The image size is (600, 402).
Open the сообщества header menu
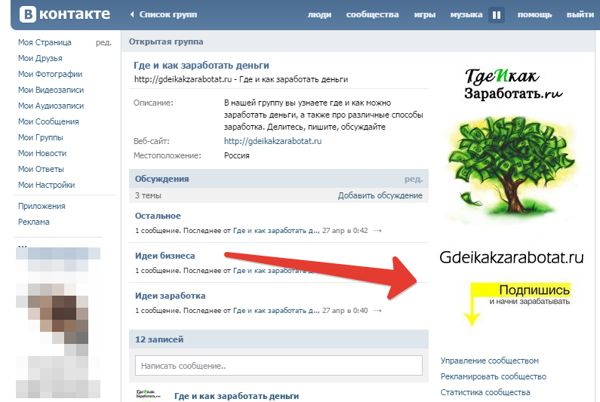point(372,15)
